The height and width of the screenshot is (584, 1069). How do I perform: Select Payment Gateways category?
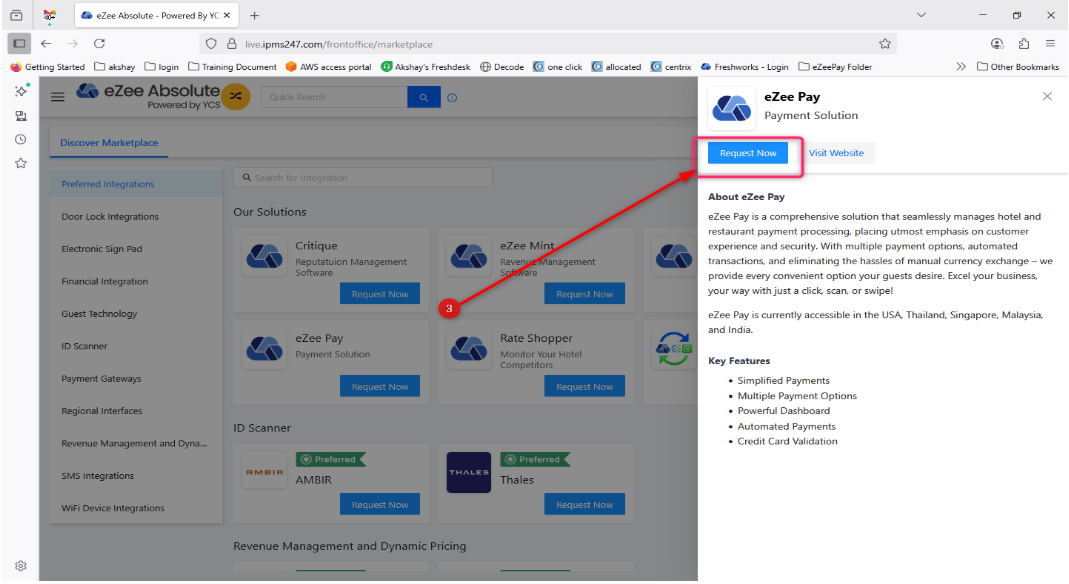(x=136, y=379)
